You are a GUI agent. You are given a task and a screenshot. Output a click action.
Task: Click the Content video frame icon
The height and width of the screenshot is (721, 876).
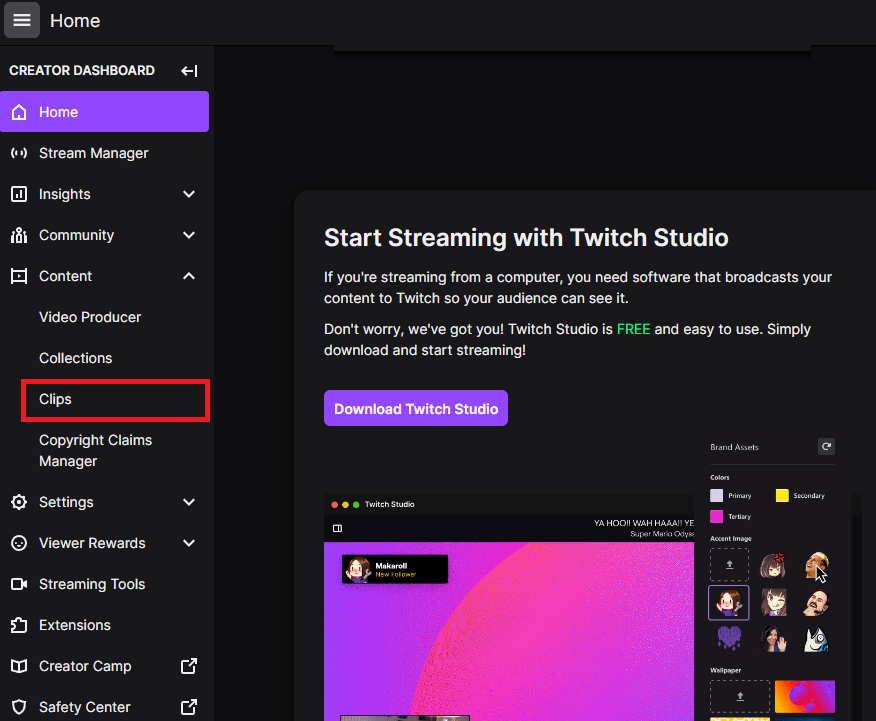(x=19, y=276)
